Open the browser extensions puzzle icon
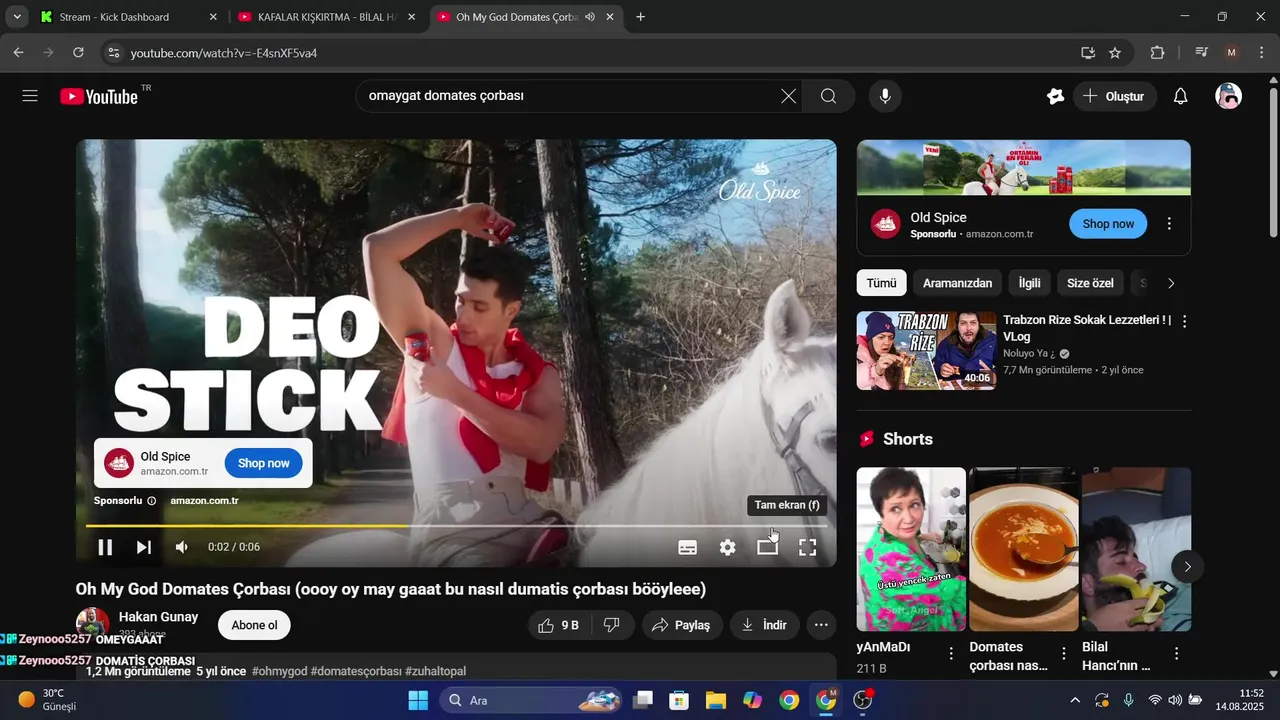This screenshot has height=720, width=1280. click(1158, 53)
